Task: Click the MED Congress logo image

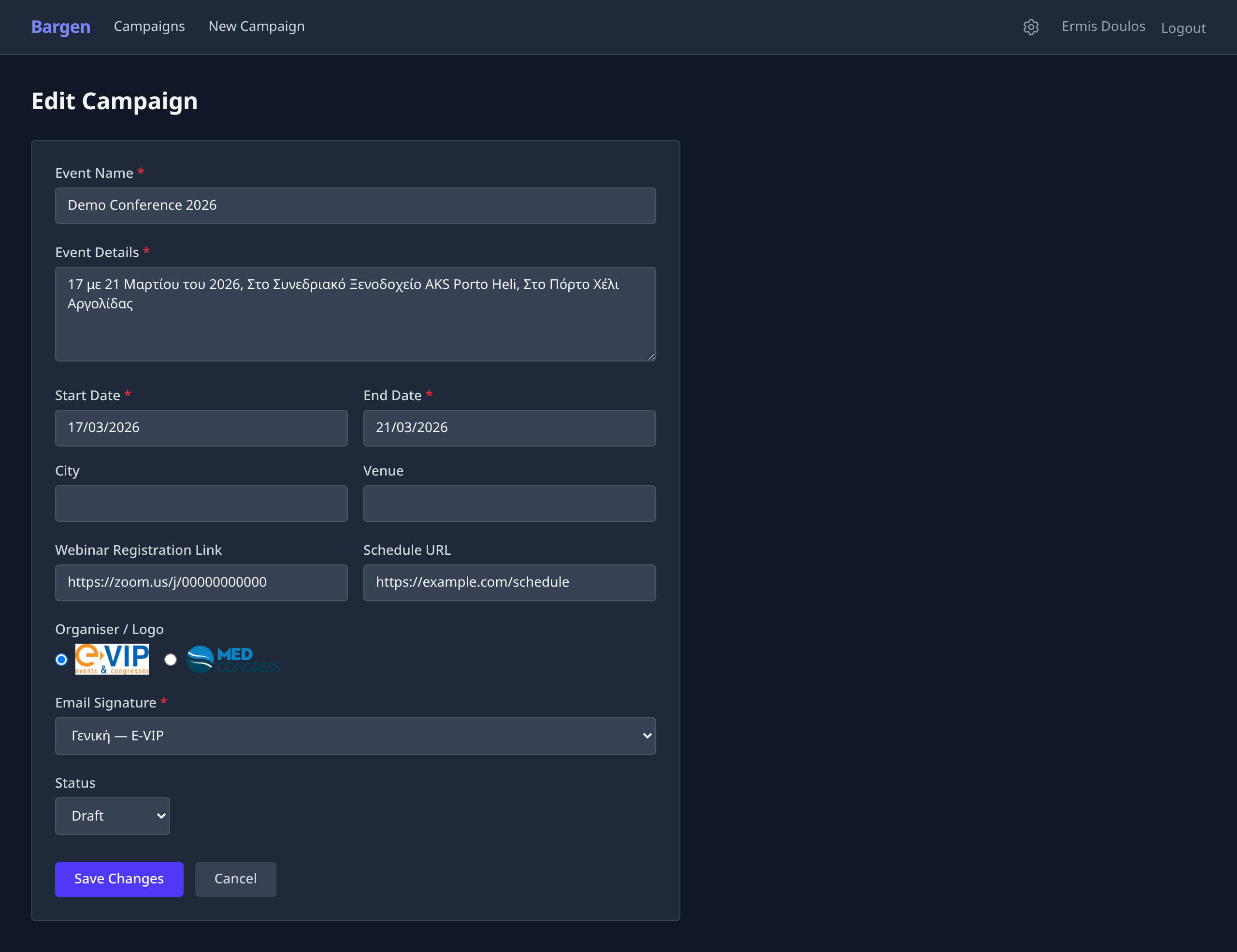Action: [x=233, y=659]
